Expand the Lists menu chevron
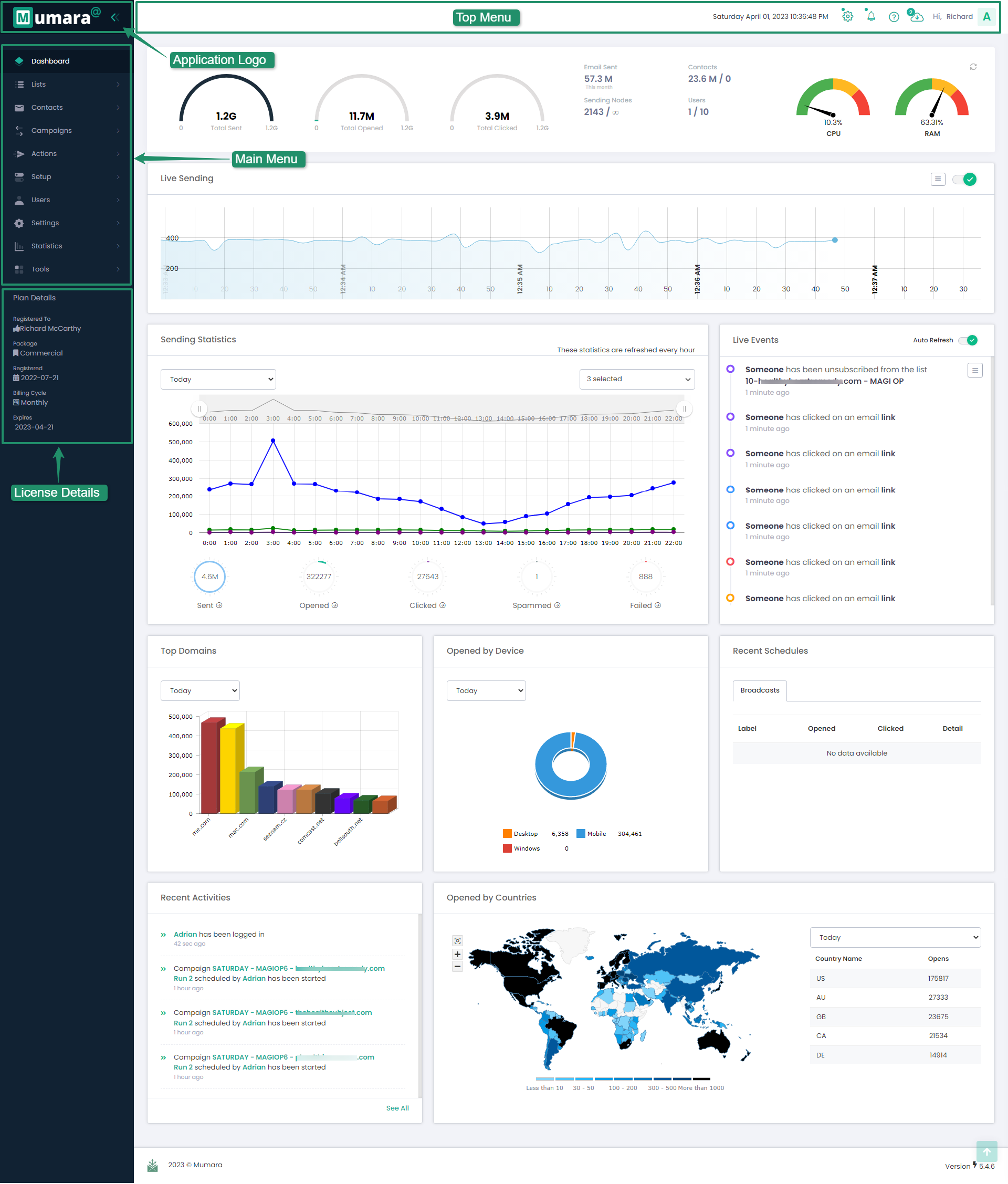1008x1184 pixels. (118, 85)
